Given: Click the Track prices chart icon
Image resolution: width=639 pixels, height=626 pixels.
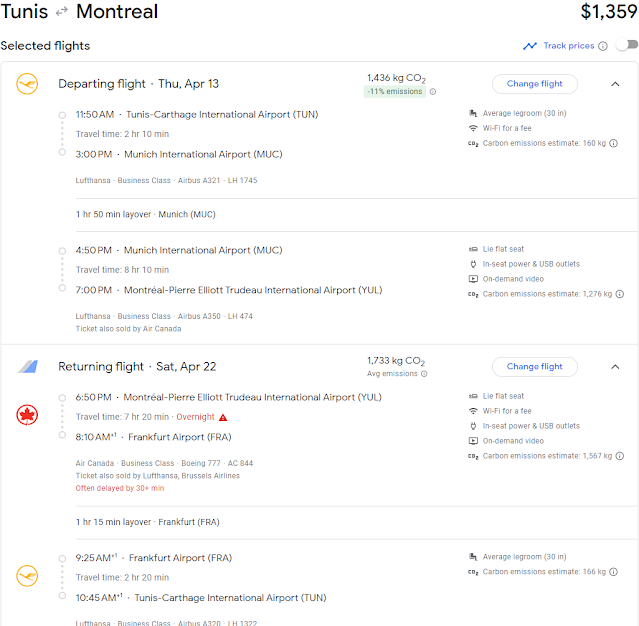Looking at the screenshot, I should coord(530,46).
